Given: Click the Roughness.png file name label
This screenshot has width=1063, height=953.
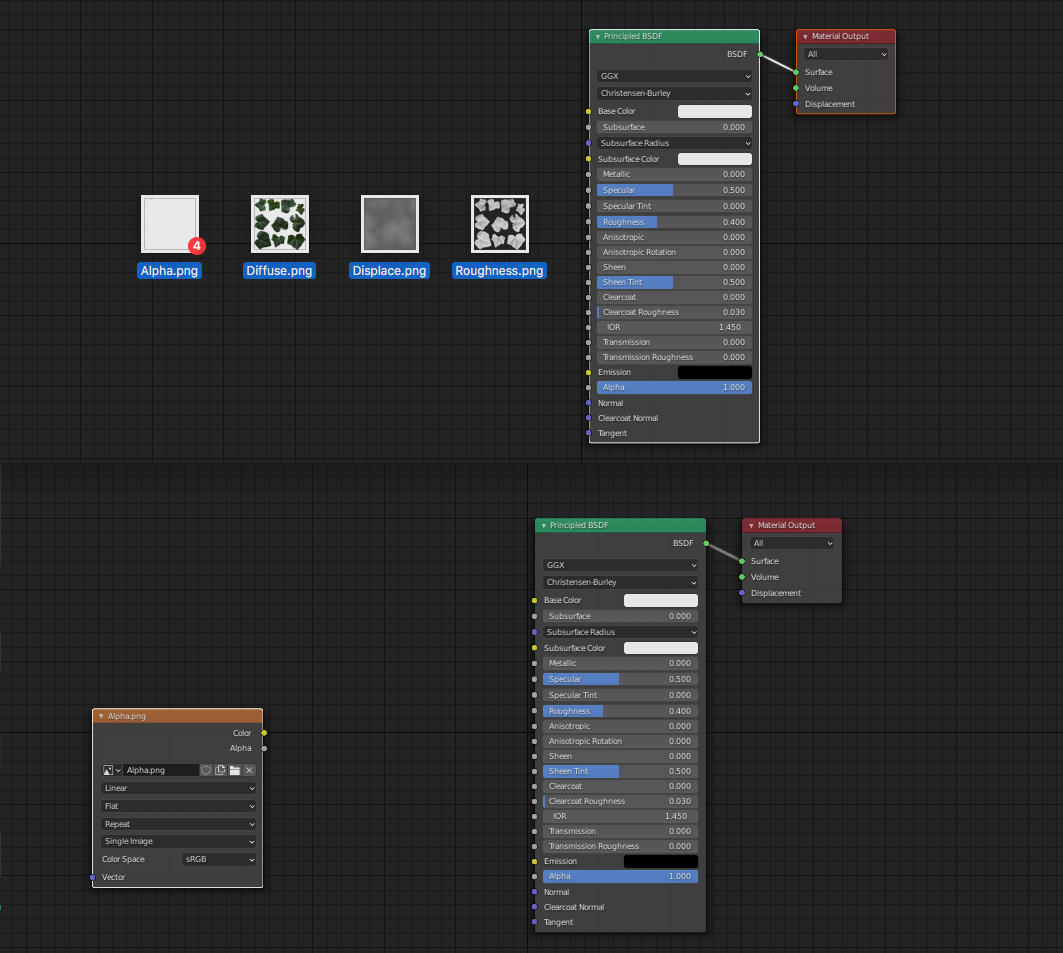Looking at the screenshot, I should coord(499,270).
